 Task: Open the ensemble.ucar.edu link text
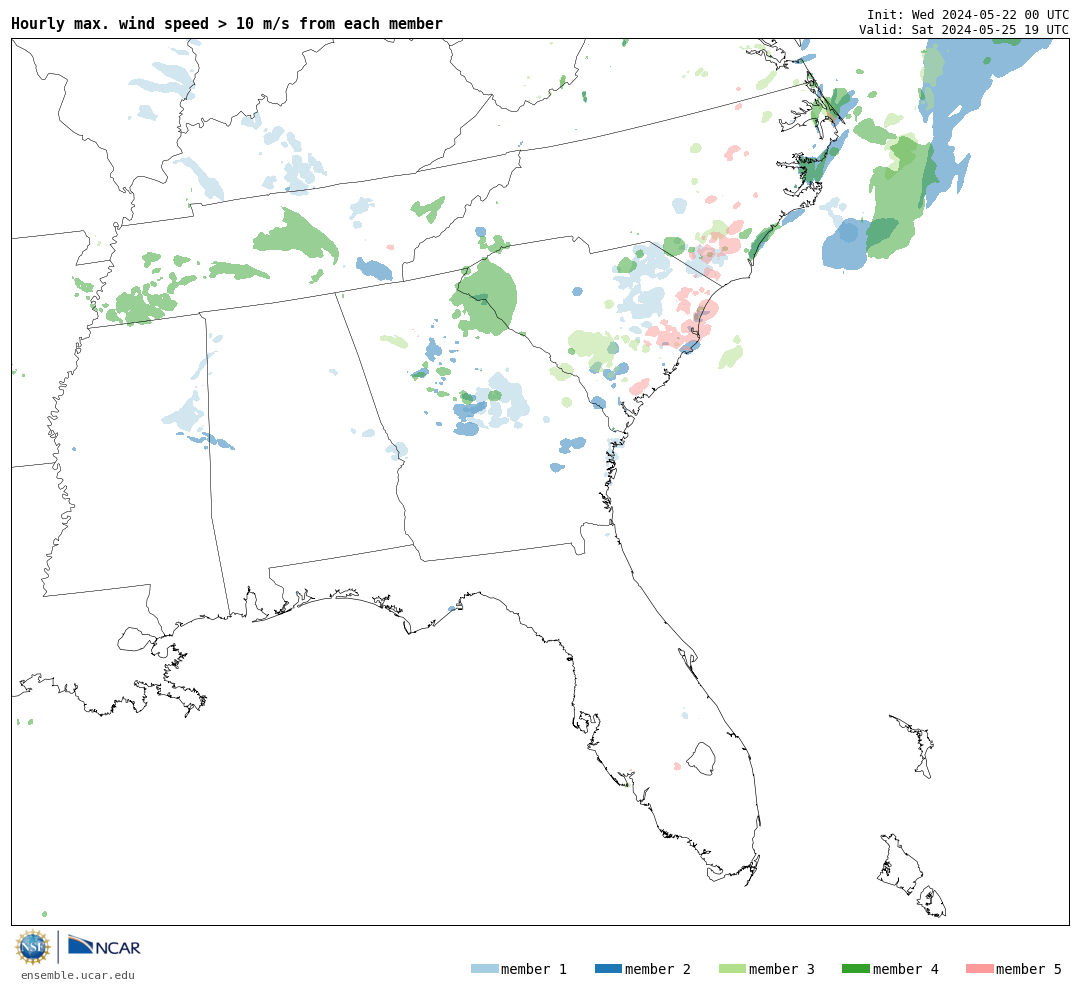click(78, 975)
